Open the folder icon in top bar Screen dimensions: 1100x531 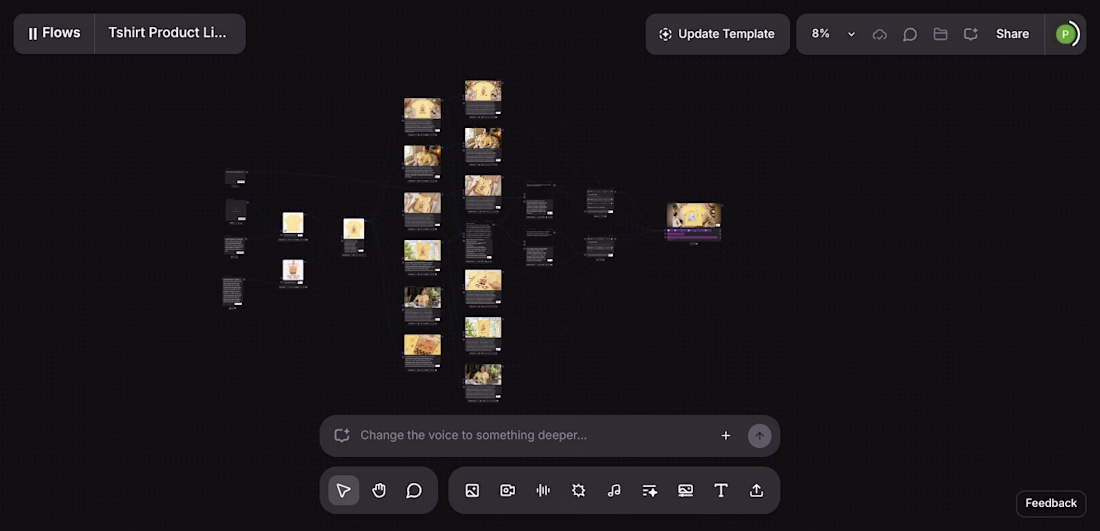coord(940,34)
